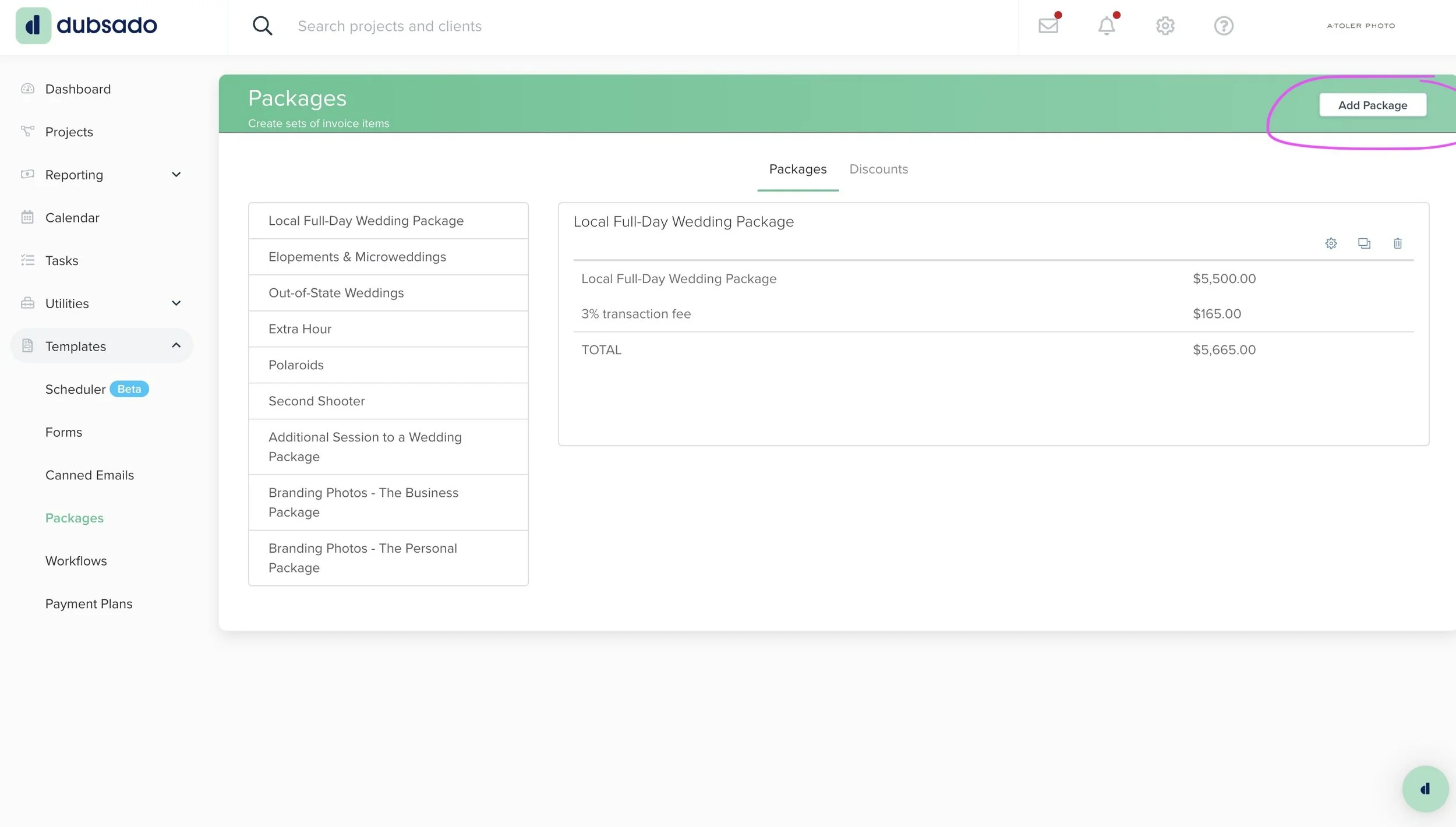Open Workflows in the sidebar
Image resolution: width=1456 pixels, height=827 pixels.
tap(76, 561)
